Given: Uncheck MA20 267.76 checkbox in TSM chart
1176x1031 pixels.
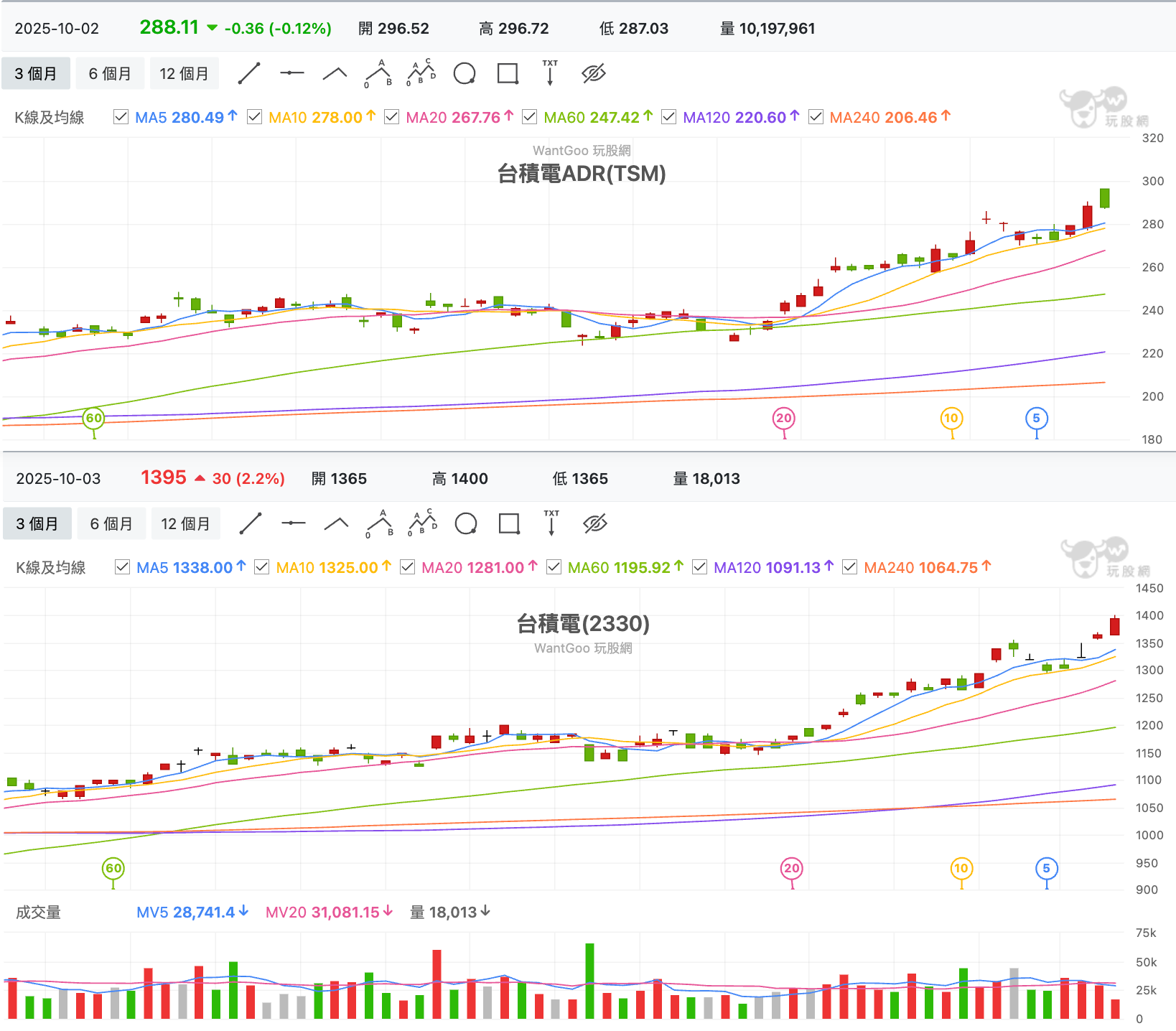Looking at the screenshot, I should point(392,117).
